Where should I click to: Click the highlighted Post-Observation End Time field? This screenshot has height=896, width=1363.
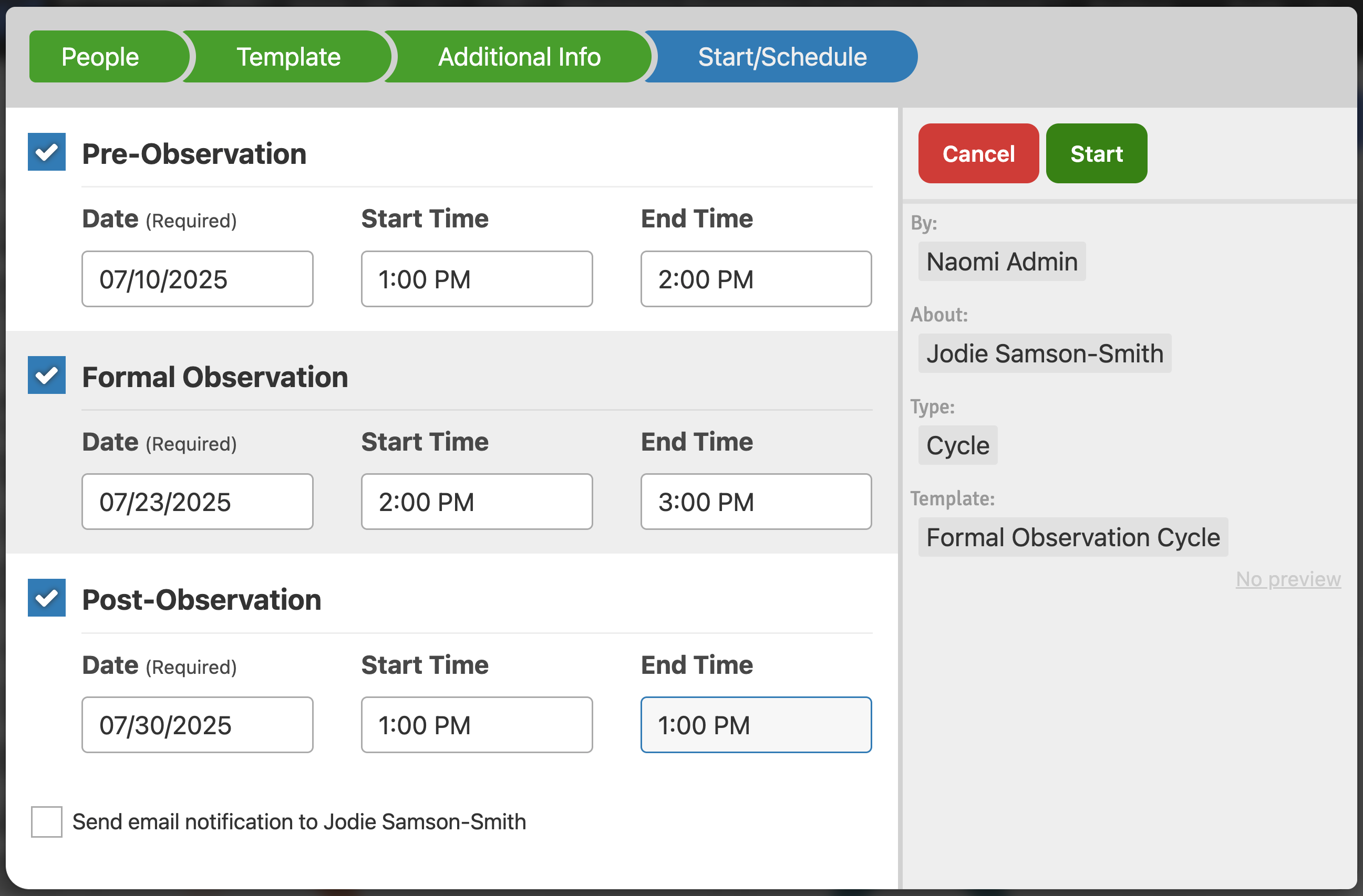pos(756,725)
